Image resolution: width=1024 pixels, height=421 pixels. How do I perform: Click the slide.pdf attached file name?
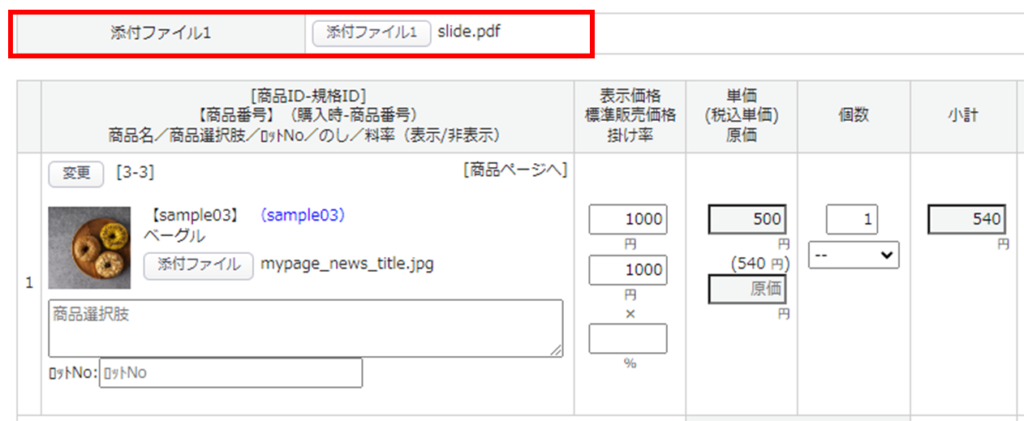pyautogui.click(x=469, y=32)
